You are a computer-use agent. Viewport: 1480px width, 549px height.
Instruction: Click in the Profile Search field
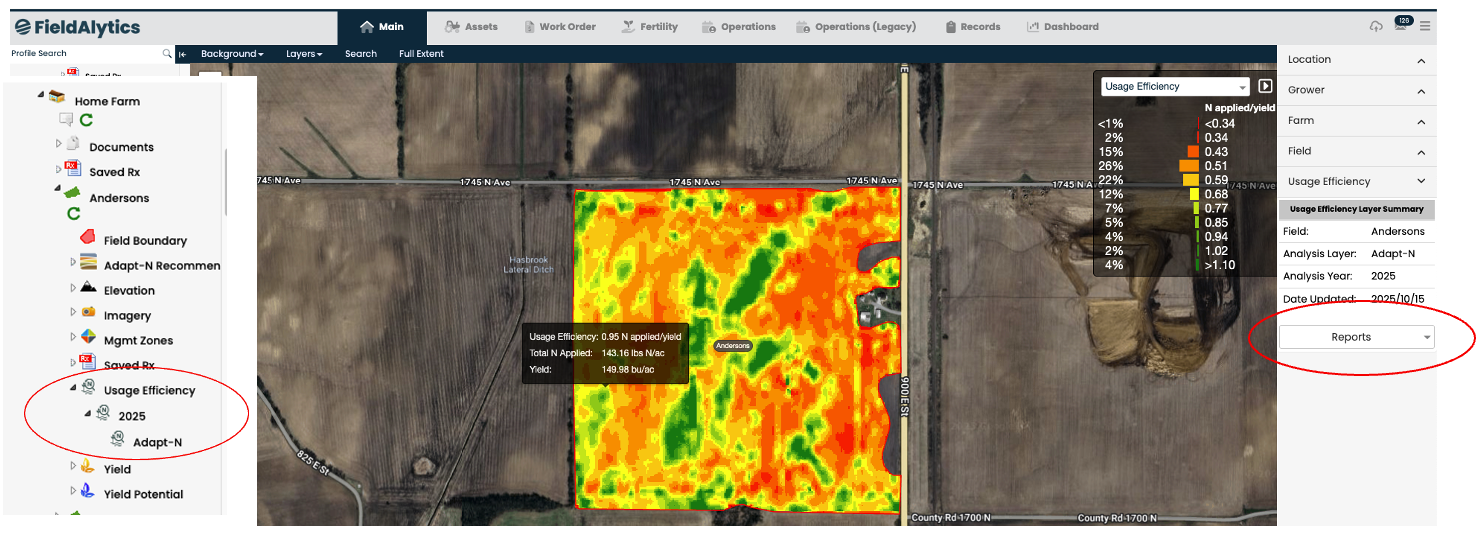pyautogui.click(x=85, y=54)
